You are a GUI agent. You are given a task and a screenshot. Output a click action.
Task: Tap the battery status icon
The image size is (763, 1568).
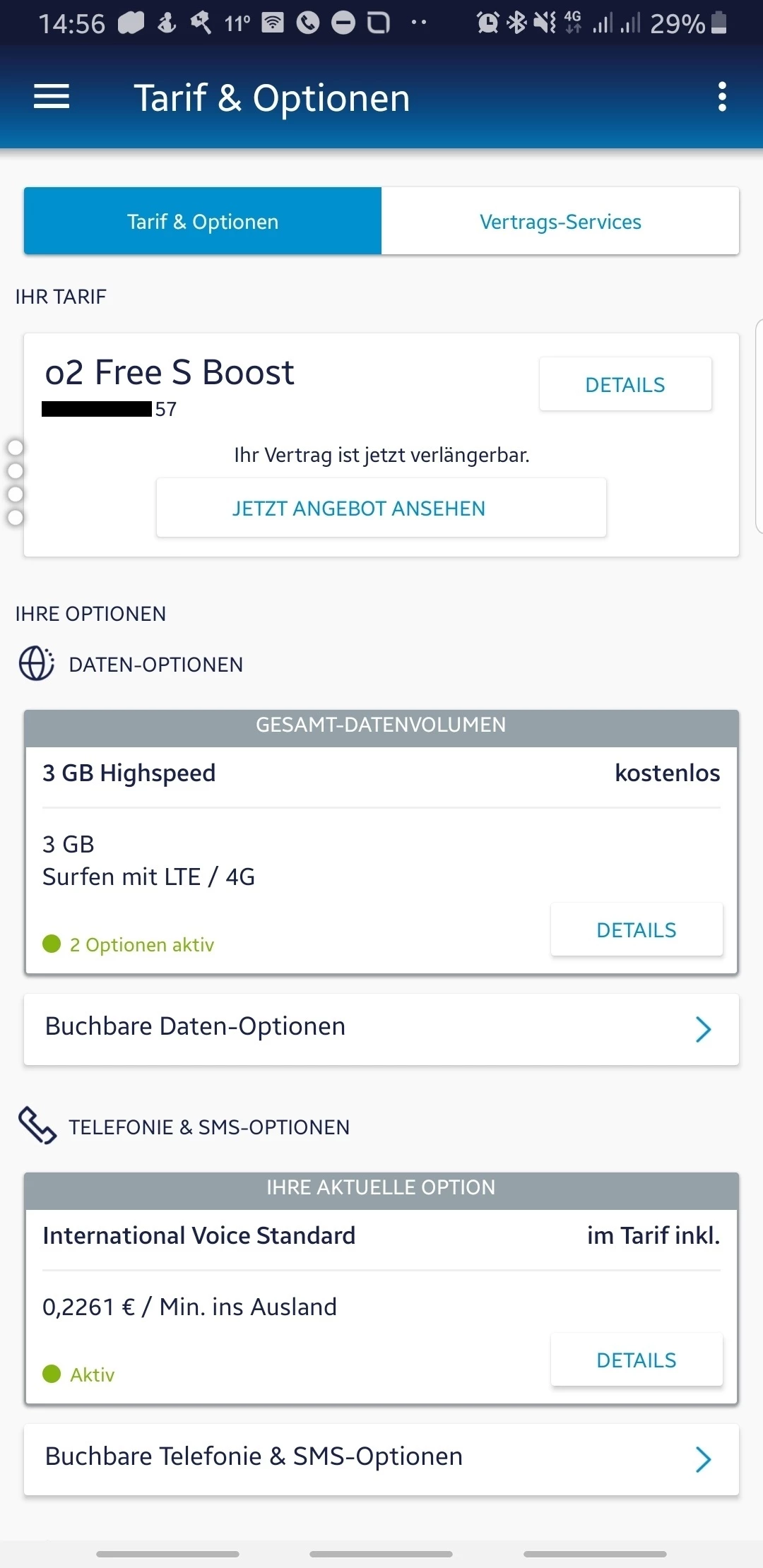point(718,23)
